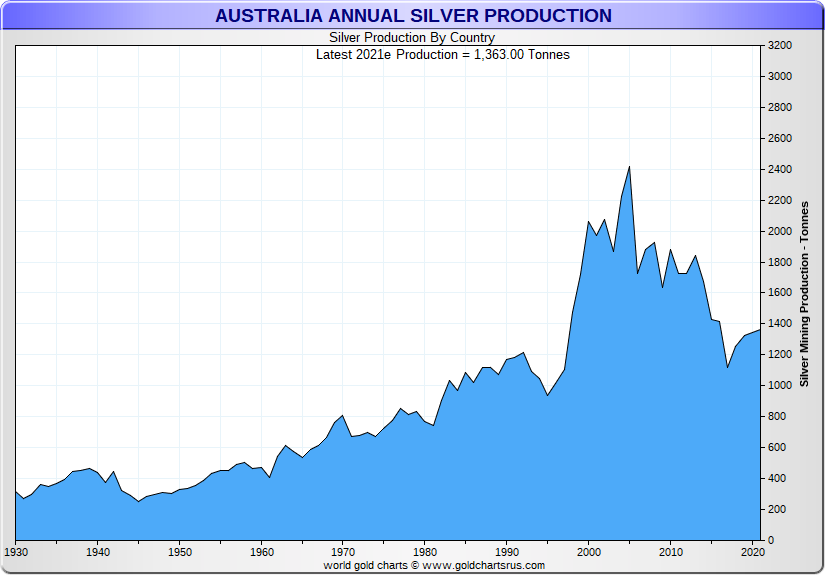Click the 1000 y-axis tick label
Image resolution: width=825 pixels, height=575 pixels.
(780, 386)
